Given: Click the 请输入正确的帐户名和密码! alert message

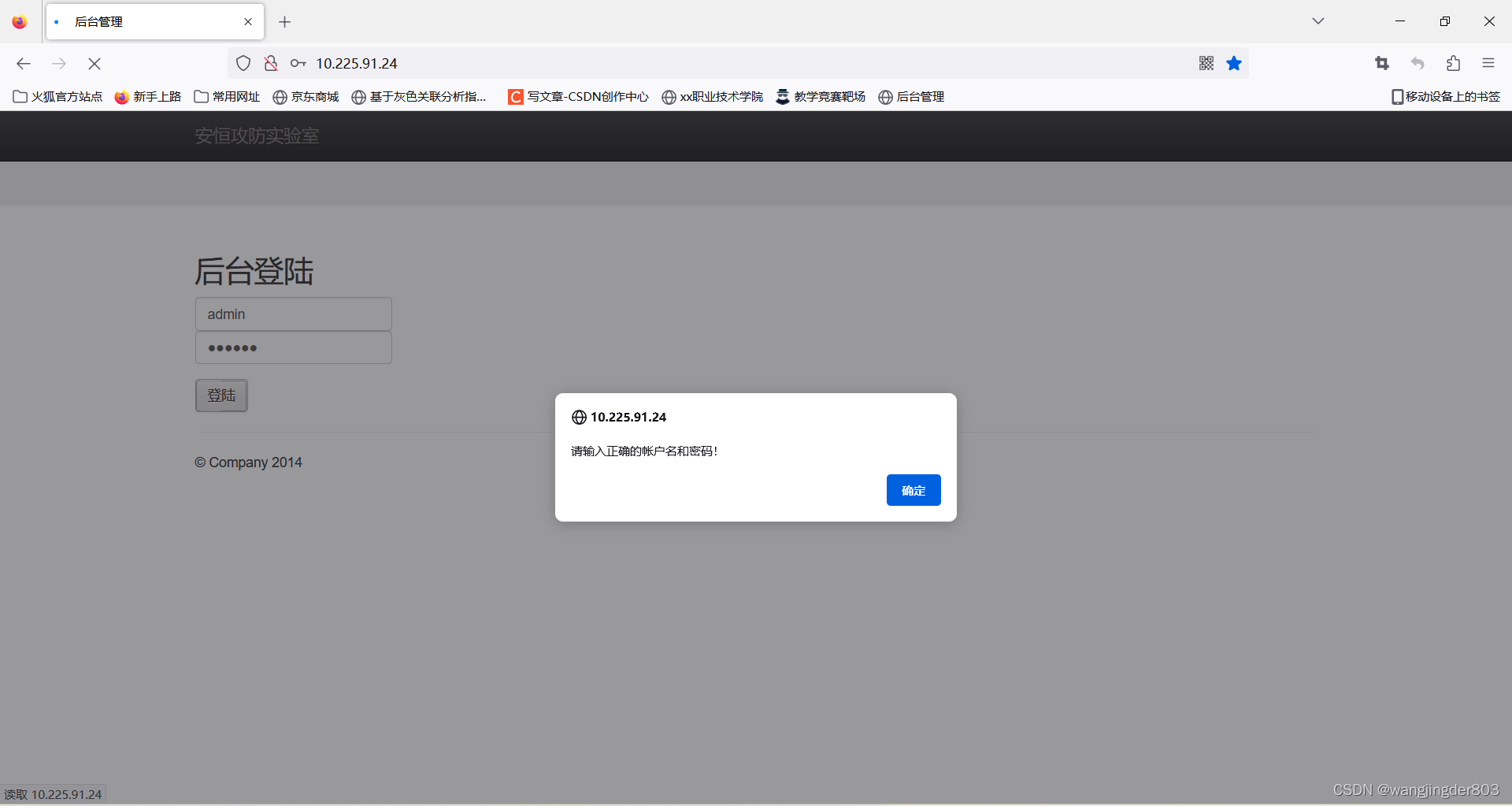Looking at the screenshot, I should [644, 451].
